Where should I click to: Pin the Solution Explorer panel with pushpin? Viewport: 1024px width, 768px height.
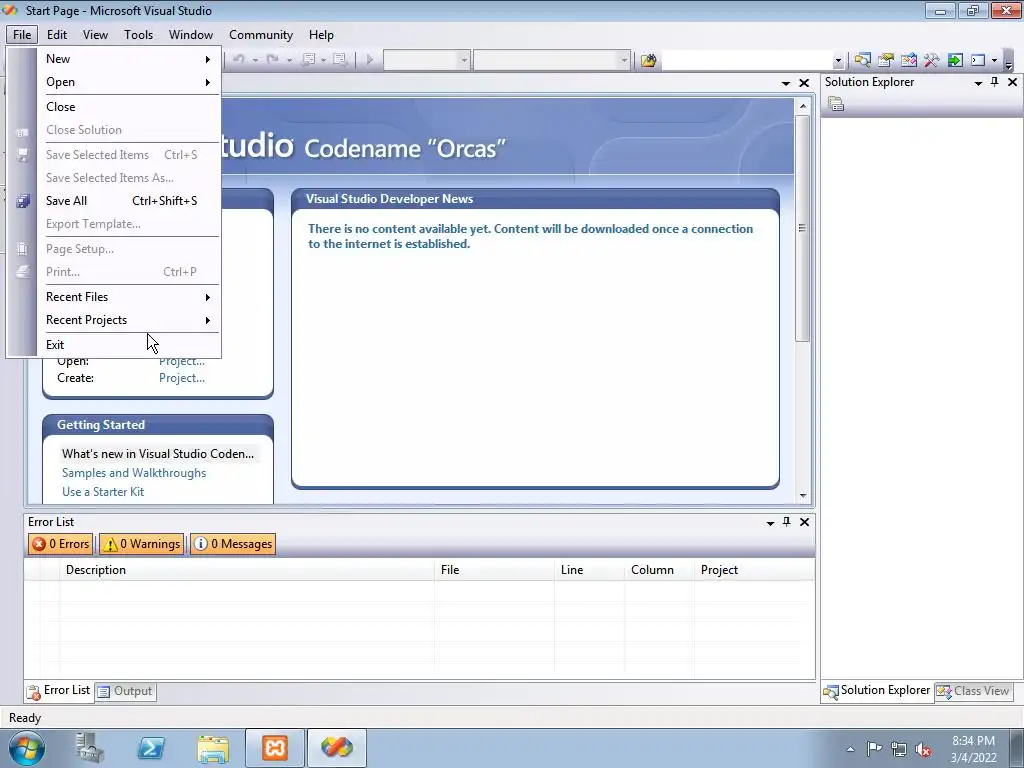[995, 82]
